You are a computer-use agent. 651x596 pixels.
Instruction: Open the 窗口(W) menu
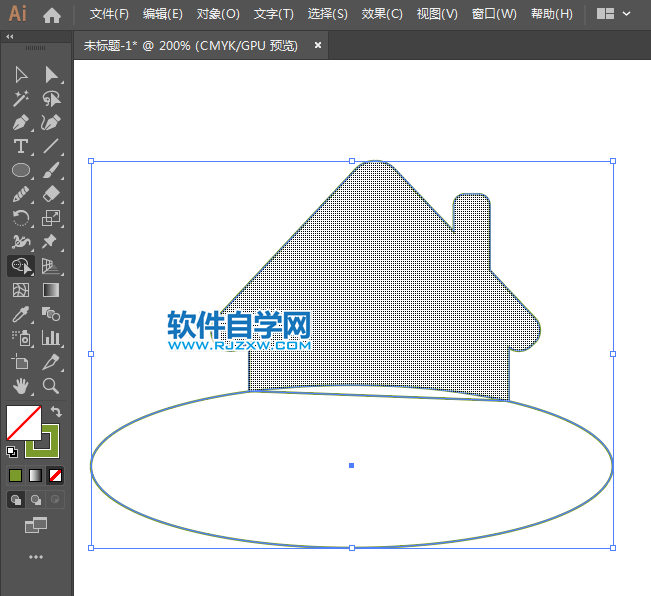click(x=494, y=14)
